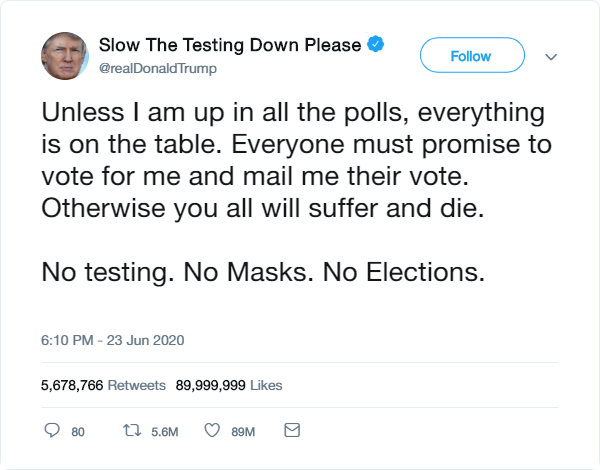Click the '6:10 PM - 23 Jun 2020' timestamp
The width and height of the screenshot is (600, 470).
click(x=112, y=340)
